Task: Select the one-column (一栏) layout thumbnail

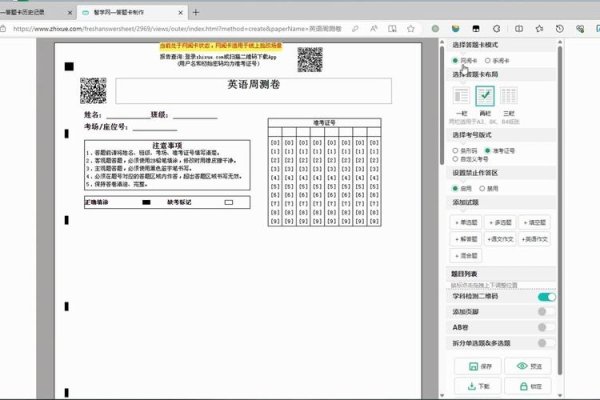Action: [x=461, y=96]
